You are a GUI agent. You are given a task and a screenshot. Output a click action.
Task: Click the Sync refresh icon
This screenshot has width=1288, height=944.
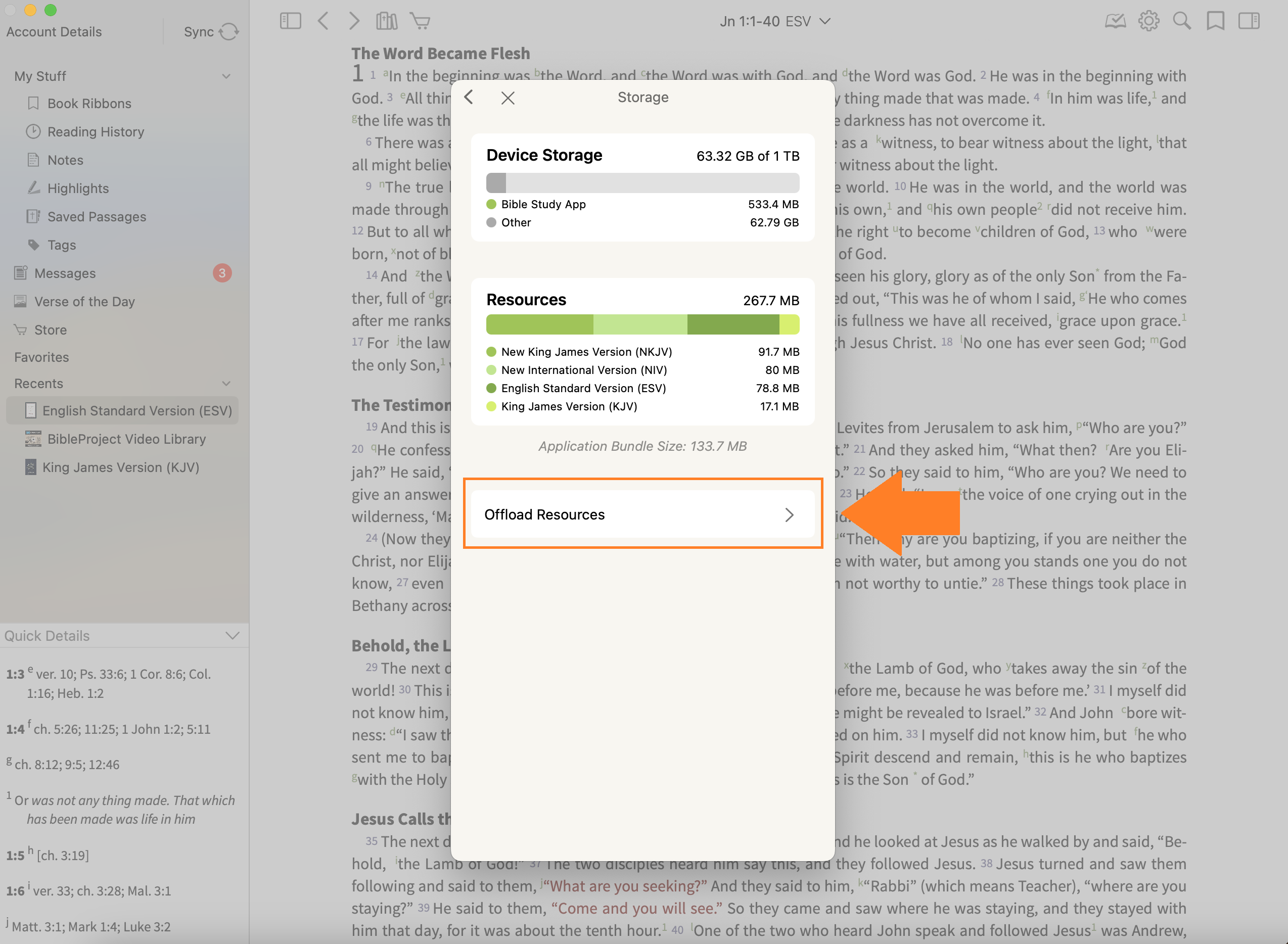(228, 32)
